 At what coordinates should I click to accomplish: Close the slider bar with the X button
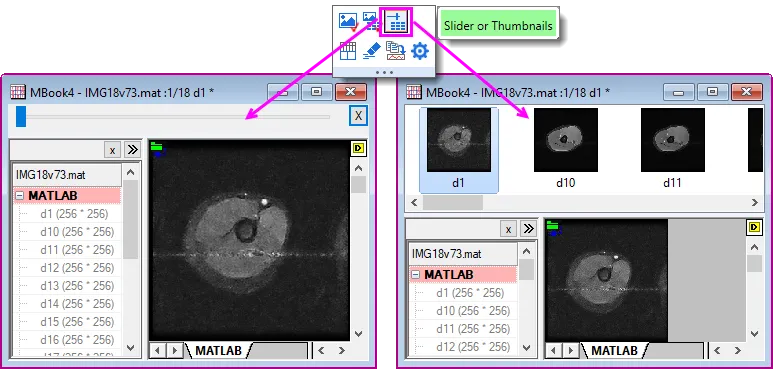tap(358, 116)
